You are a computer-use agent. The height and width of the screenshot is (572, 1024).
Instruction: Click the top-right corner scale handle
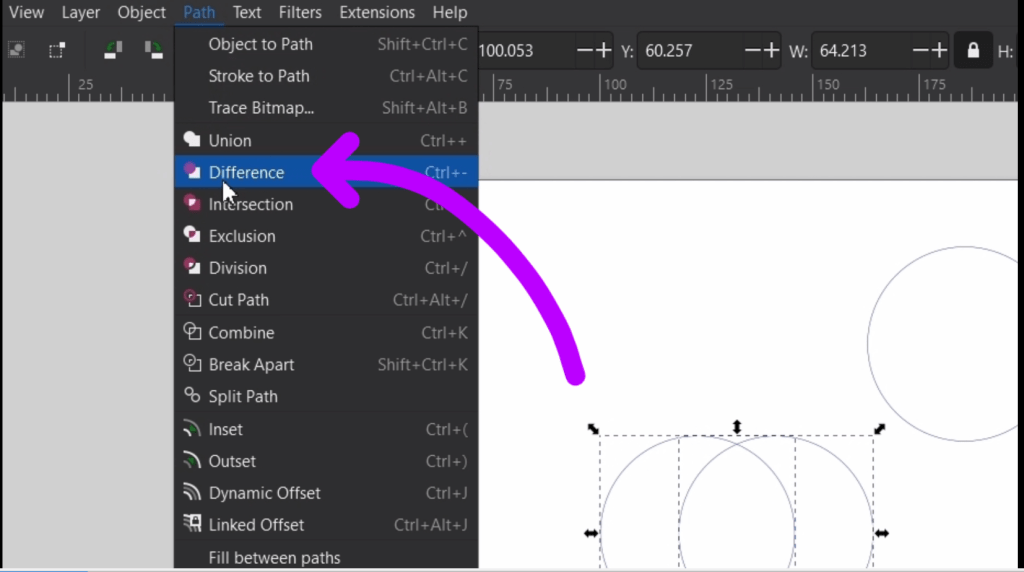pyautogui.click(x=880, y=429)
